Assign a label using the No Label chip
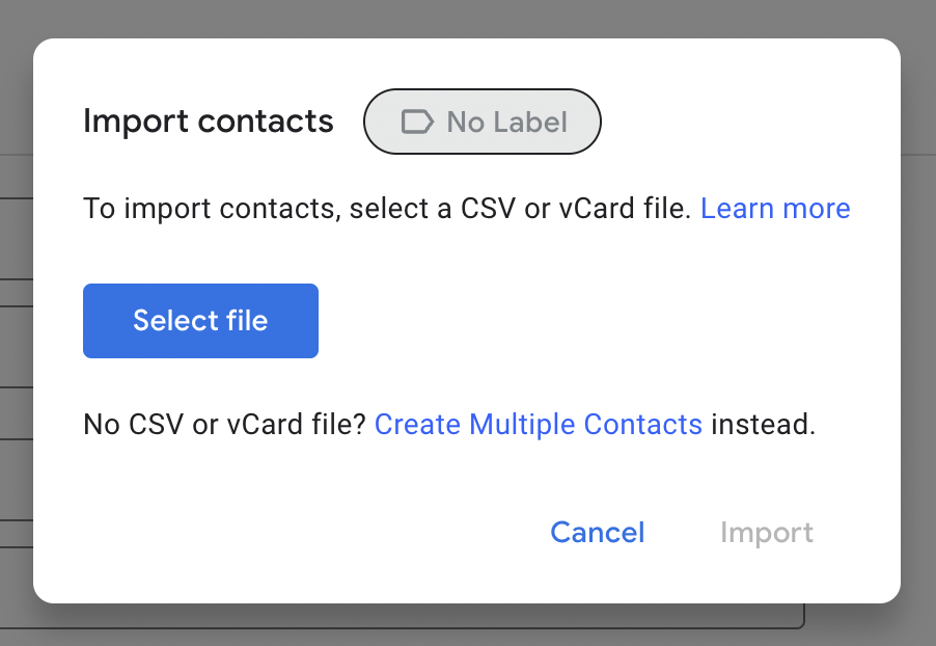Image resolution: width=936 pixels, height=646 pixels. click(x=482, y=121)
